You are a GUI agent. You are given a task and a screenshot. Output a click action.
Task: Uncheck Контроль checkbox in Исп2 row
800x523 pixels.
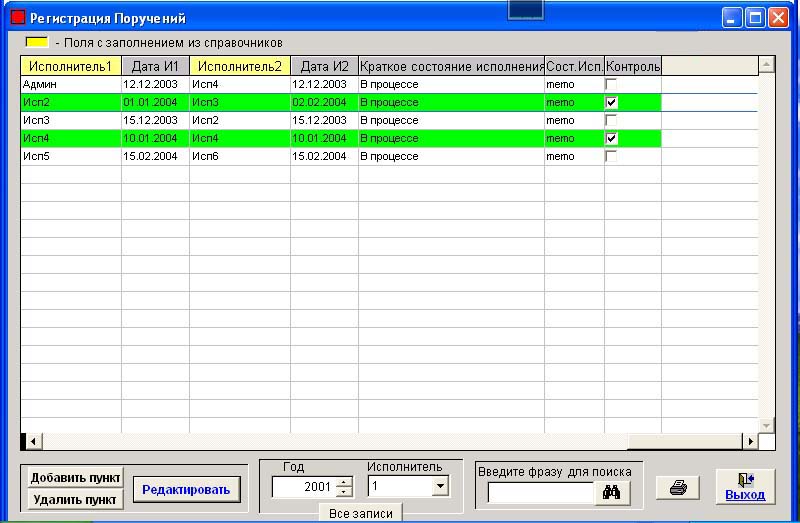[611, 103]
